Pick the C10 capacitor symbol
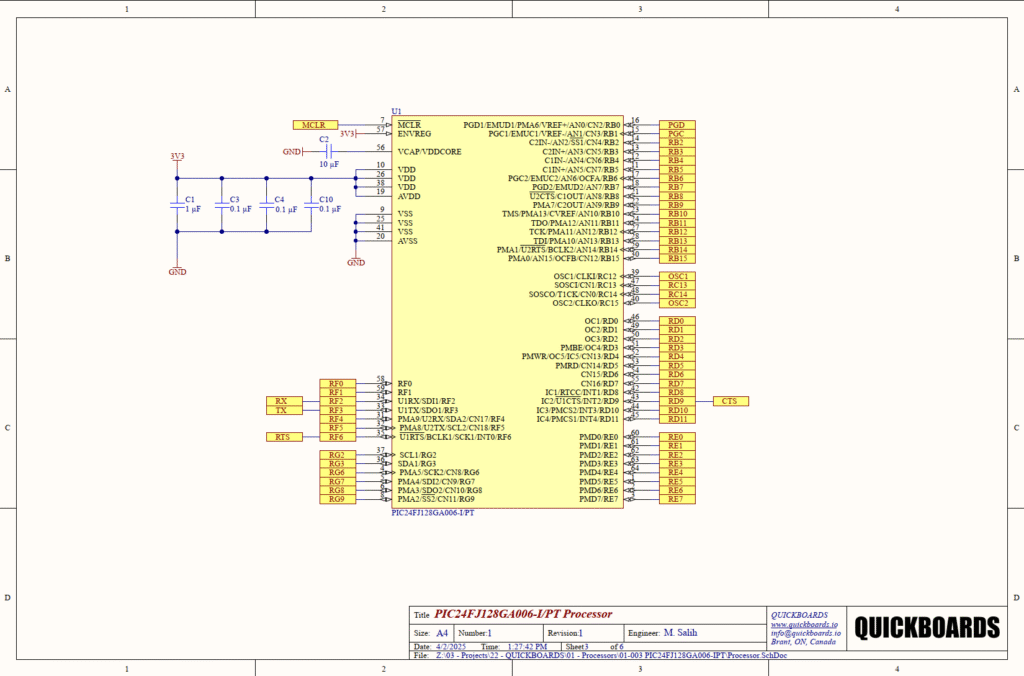The width and height of the screenshot is (1024, 676). point(310,204)
